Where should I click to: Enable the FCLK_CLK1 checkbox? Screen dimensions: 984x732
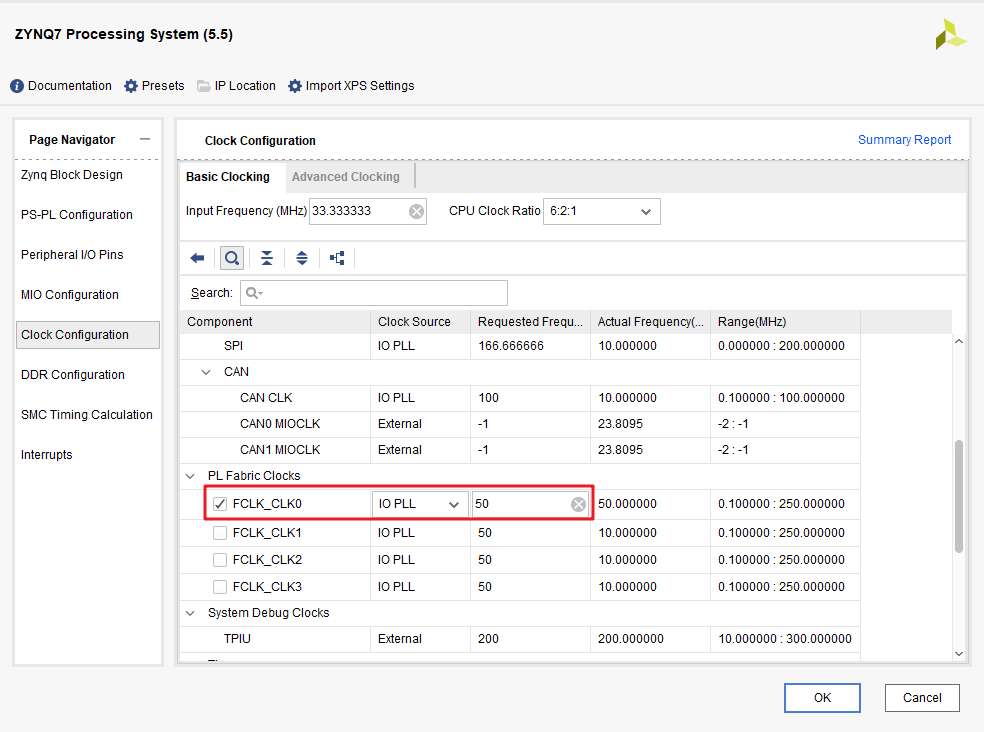coord(220,533)
